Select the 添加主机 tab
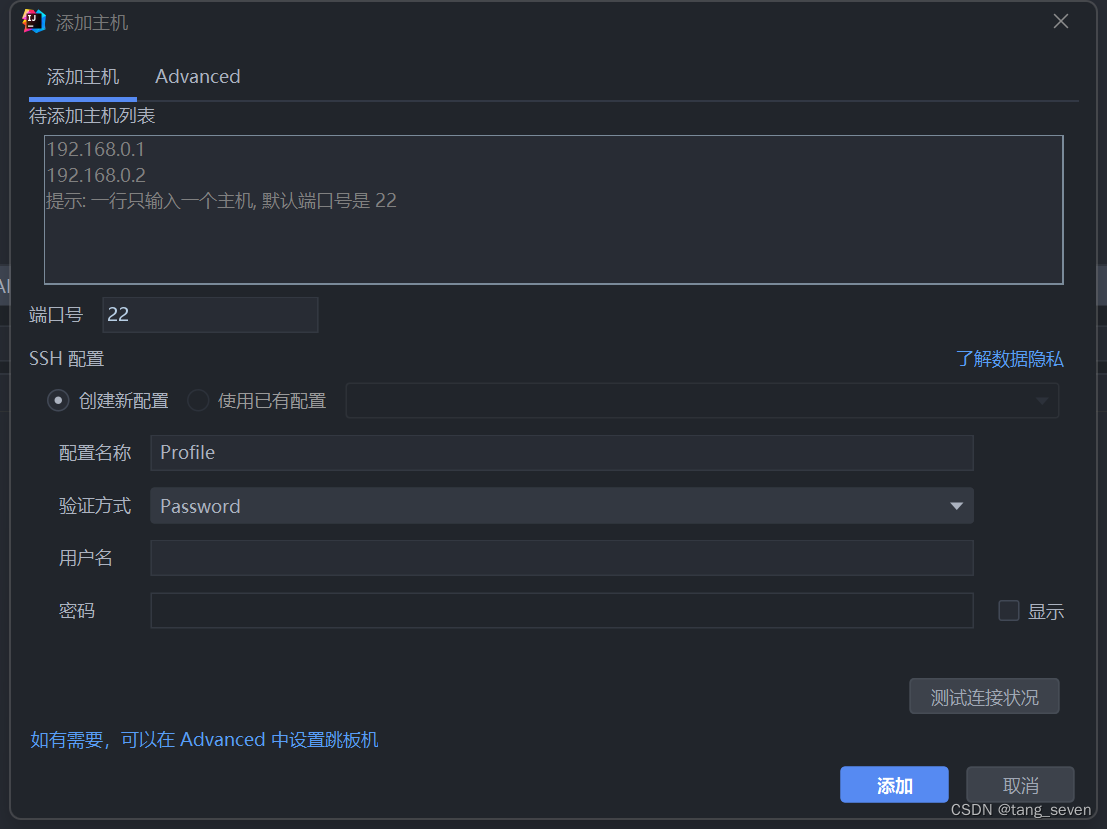 [83, 77]
